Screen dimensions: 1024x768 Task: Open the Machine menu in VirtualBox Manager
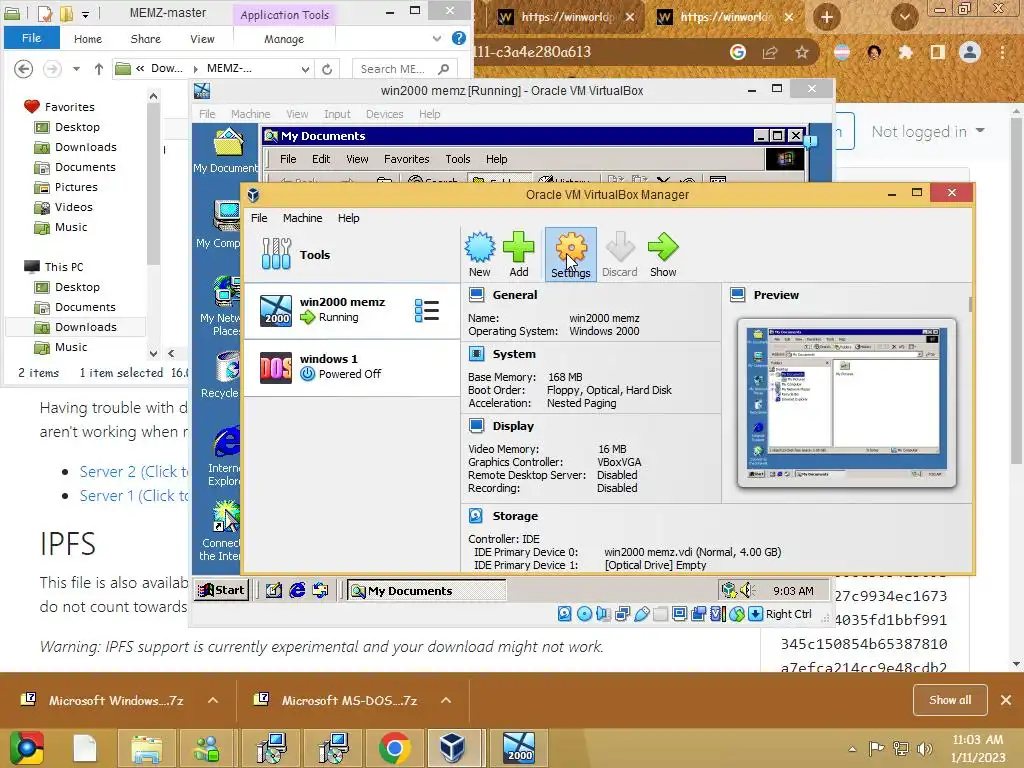[302, 218]
